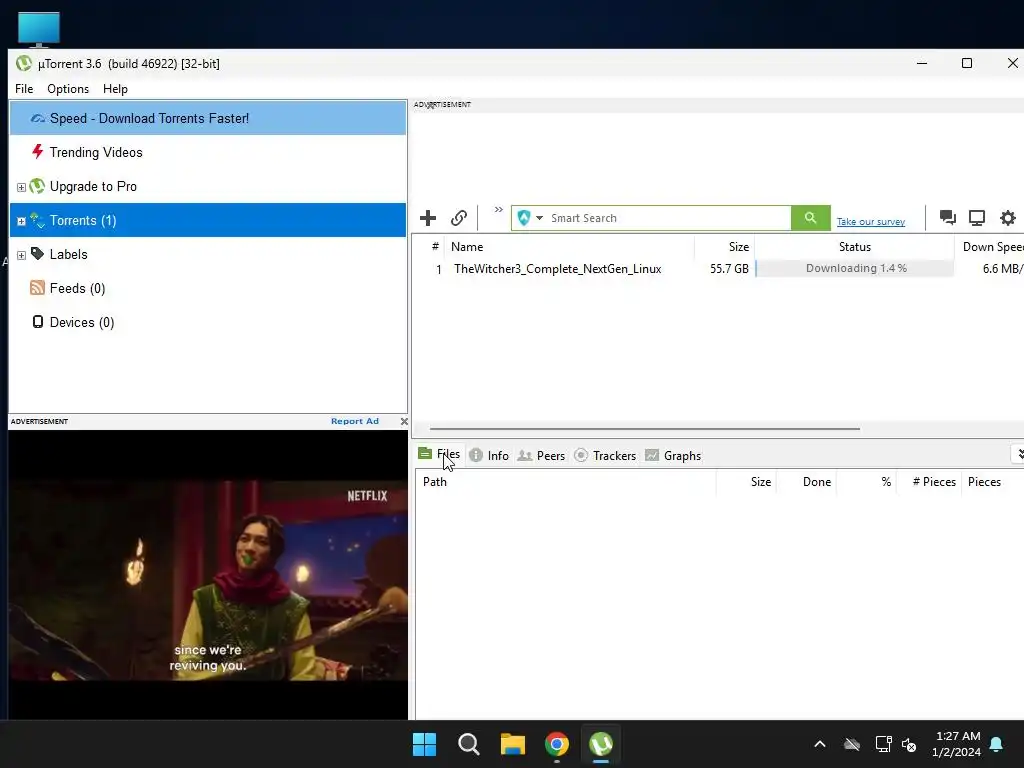Show hidden system tray icons
The image size is (1024, 768).
coord(820,744)
